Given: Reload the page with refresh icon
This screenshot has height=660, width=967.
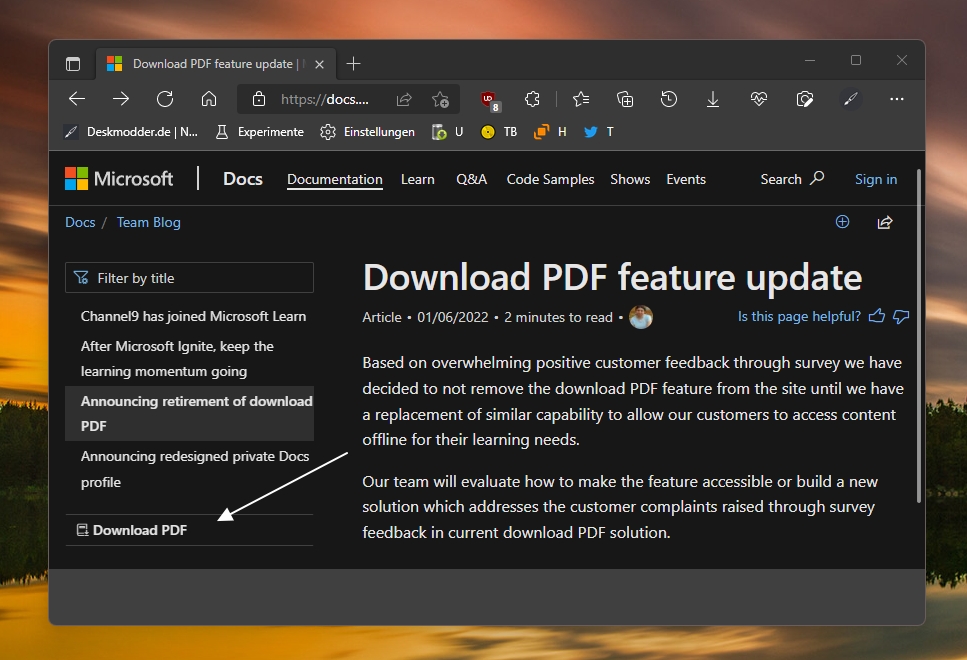Looking at the screenshot, I should coord(165,99).
